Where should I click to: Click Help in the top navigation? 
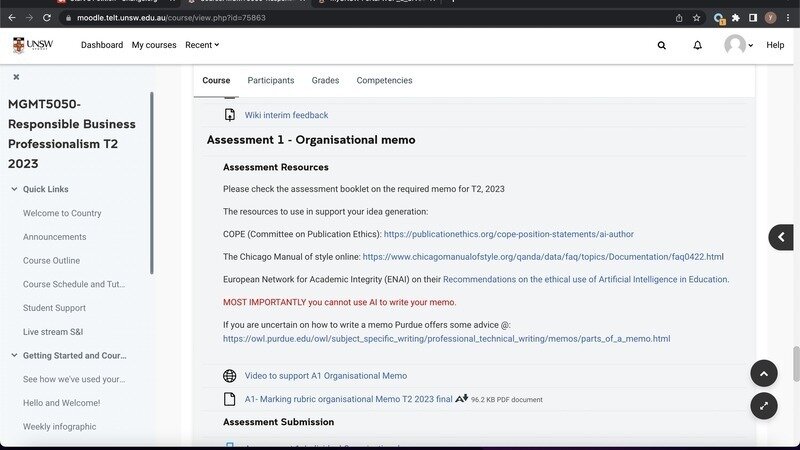(775, 45)
